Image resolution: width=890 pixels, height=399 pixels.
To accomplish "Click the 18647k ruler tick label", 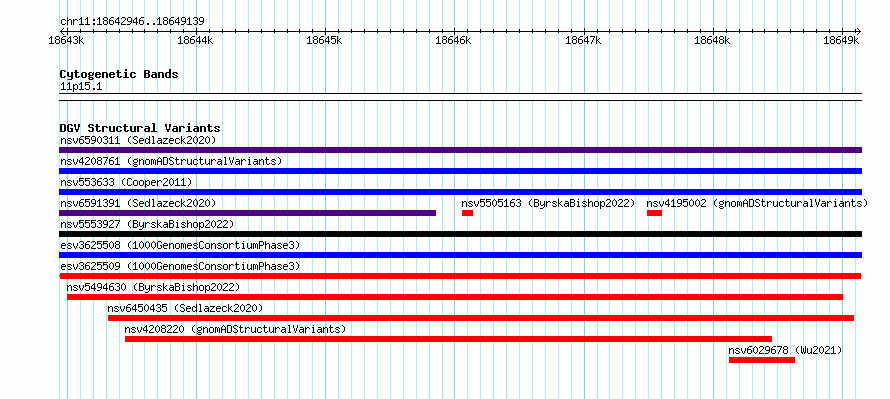I will [x=584, y=40].
